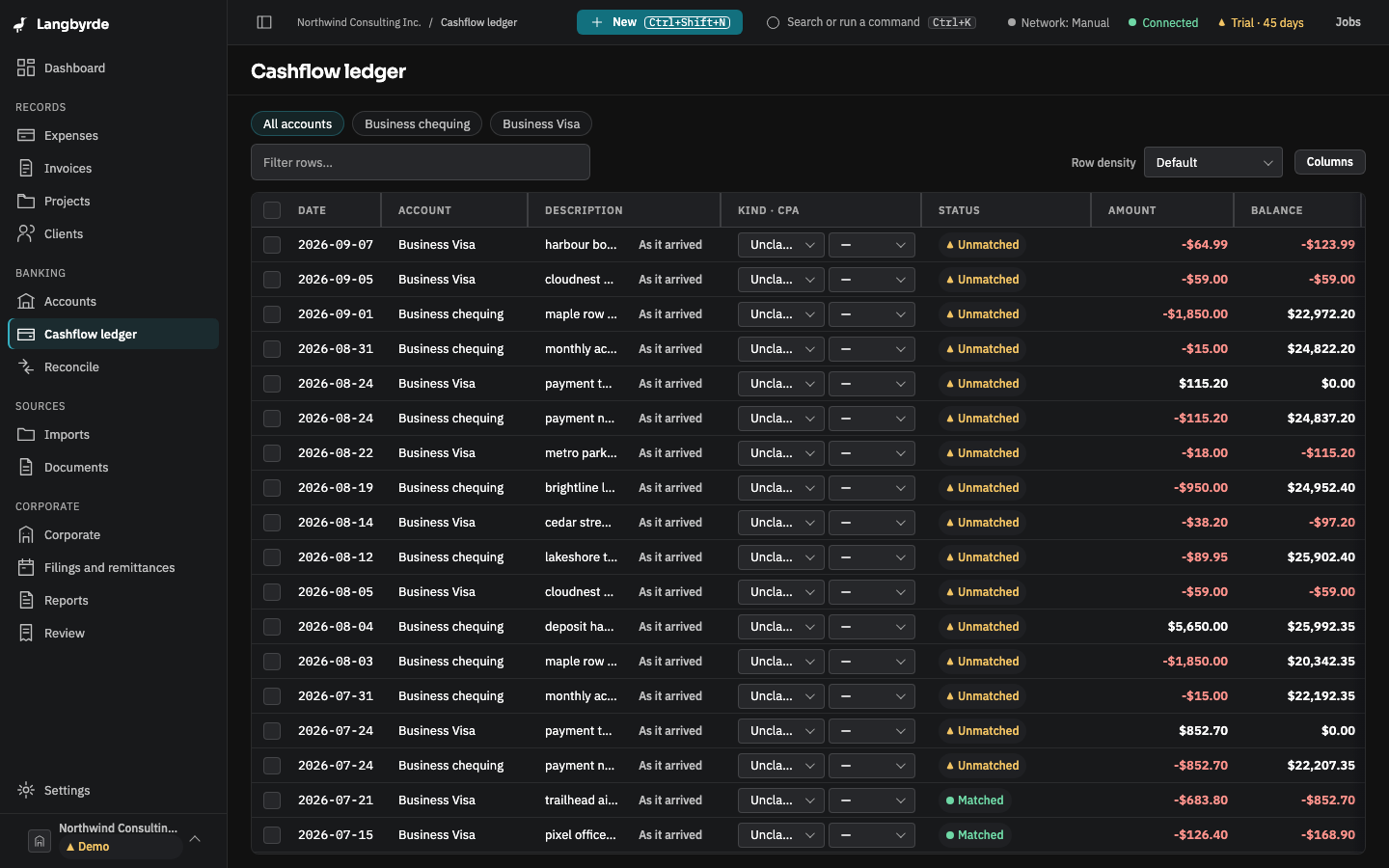The height and width of the screenshot is (868, 1389).
Task: Focus the Filter rows input field
Action: tap(421, 162)
